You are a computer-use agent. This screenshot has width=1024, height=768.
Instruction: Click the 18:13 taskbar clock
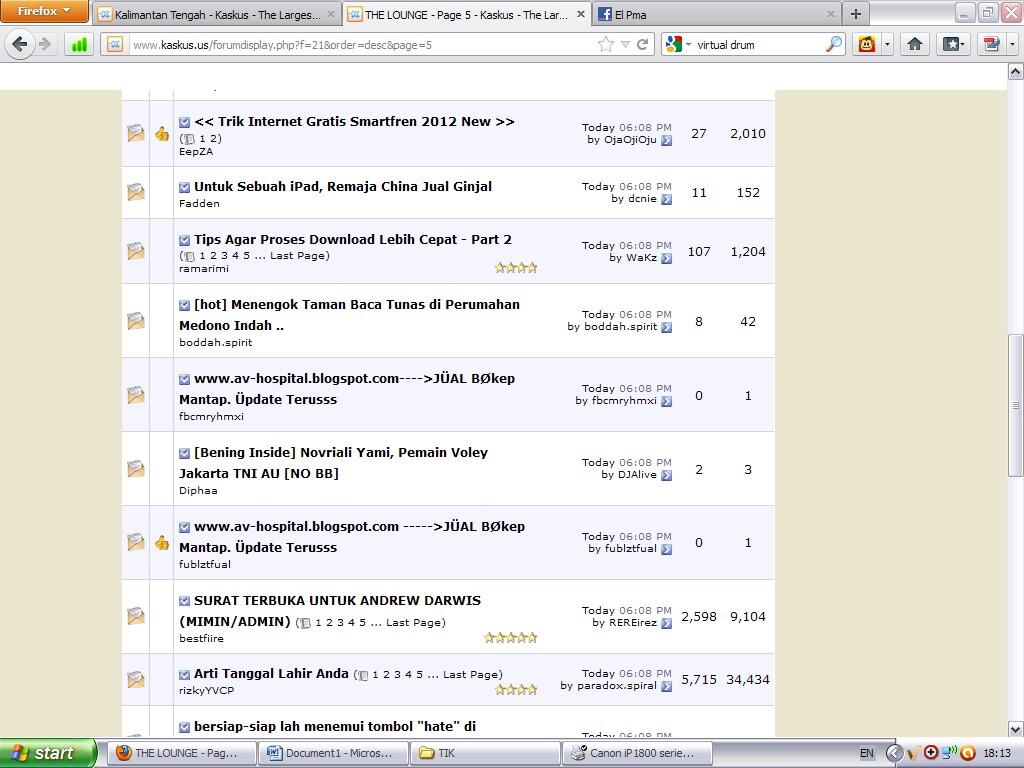coord(997,753)
